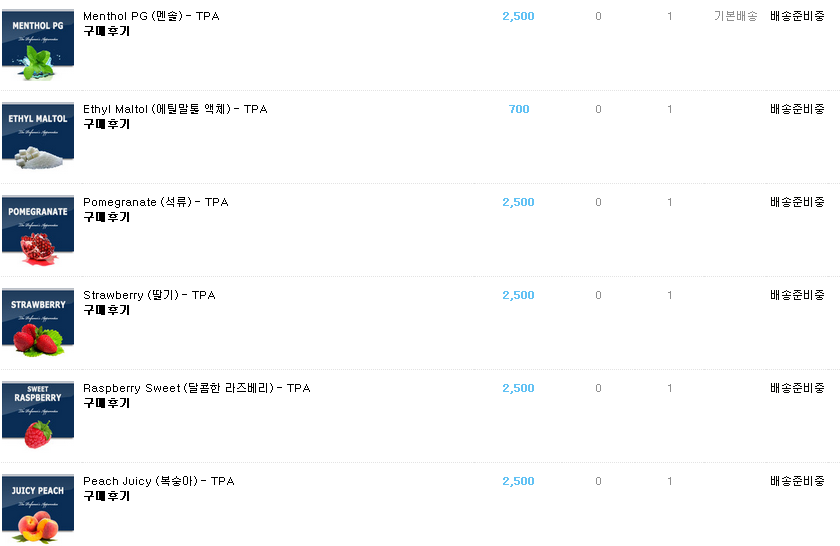Open Peach Juicy (복숭아) - TPA product link
This screenshot has width=840, height=546.
[x=159, y=481]
